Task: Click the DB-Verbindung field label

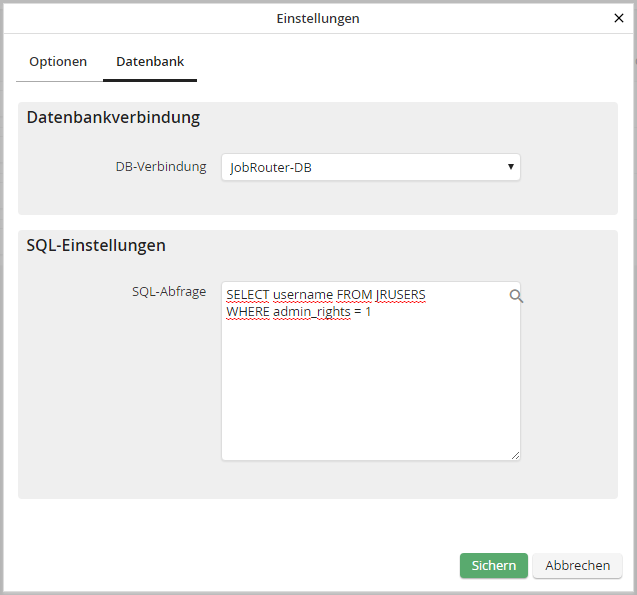Action: (x=160, y=167)
